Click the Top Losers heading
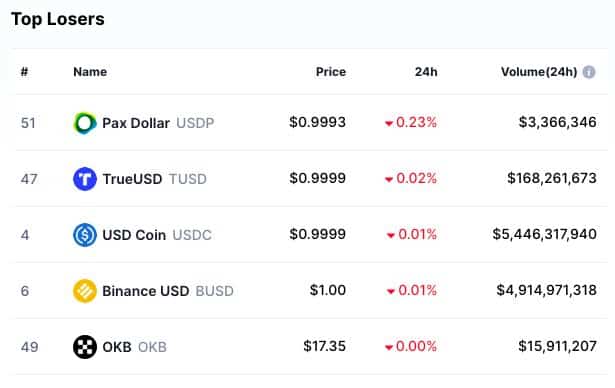The height and width of the screenshot is (388, 615). click(58, 19)
